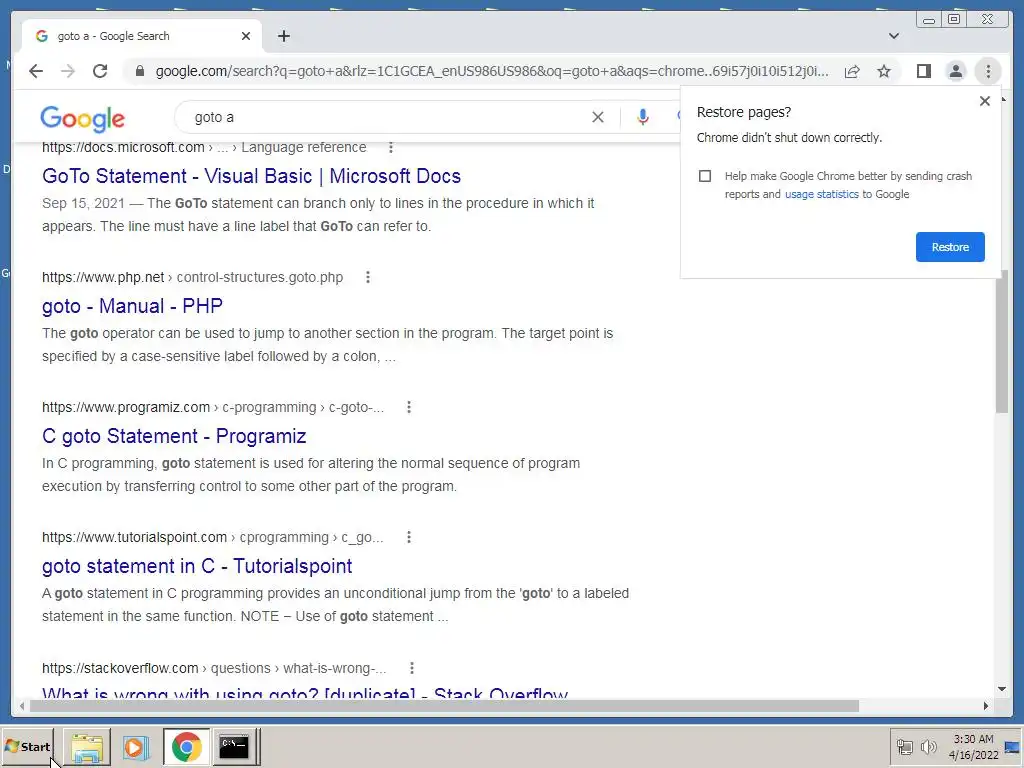
Task: Click the Google logo
Action: tap(82, 118)
